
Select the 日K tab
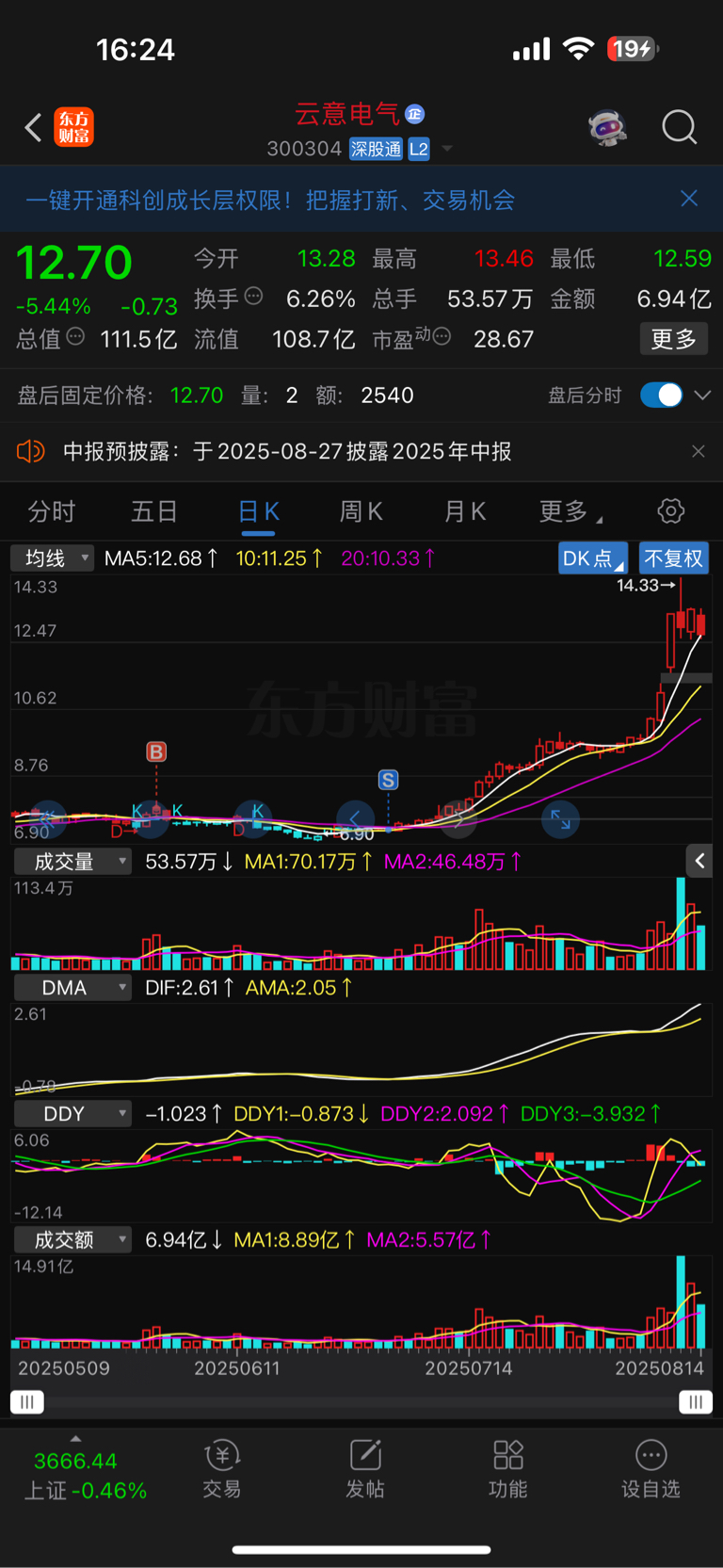[258, 511]
